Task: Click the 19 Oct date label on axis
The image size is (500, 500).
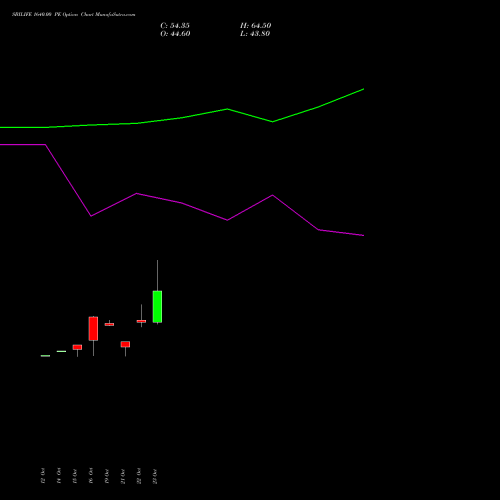Action: (107, 476)
